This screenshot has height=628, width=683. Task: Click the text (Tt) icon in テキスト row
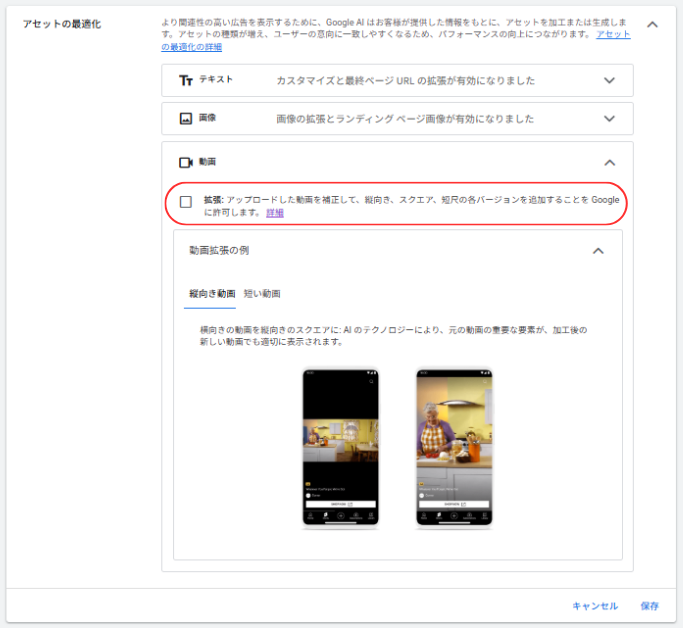(x=185, y=80)
